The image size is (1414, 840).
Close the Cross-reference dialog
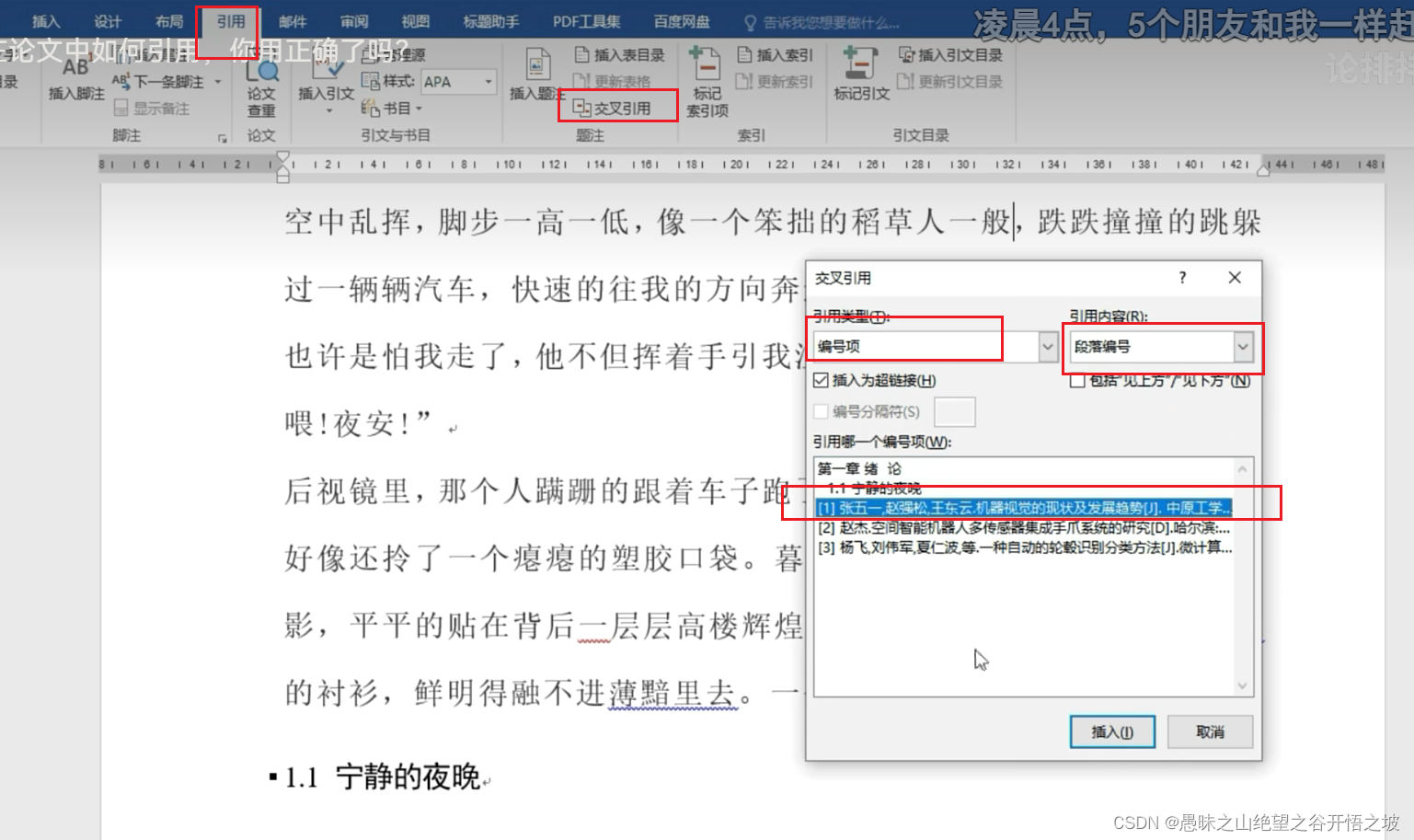(x=1235, y=278)
